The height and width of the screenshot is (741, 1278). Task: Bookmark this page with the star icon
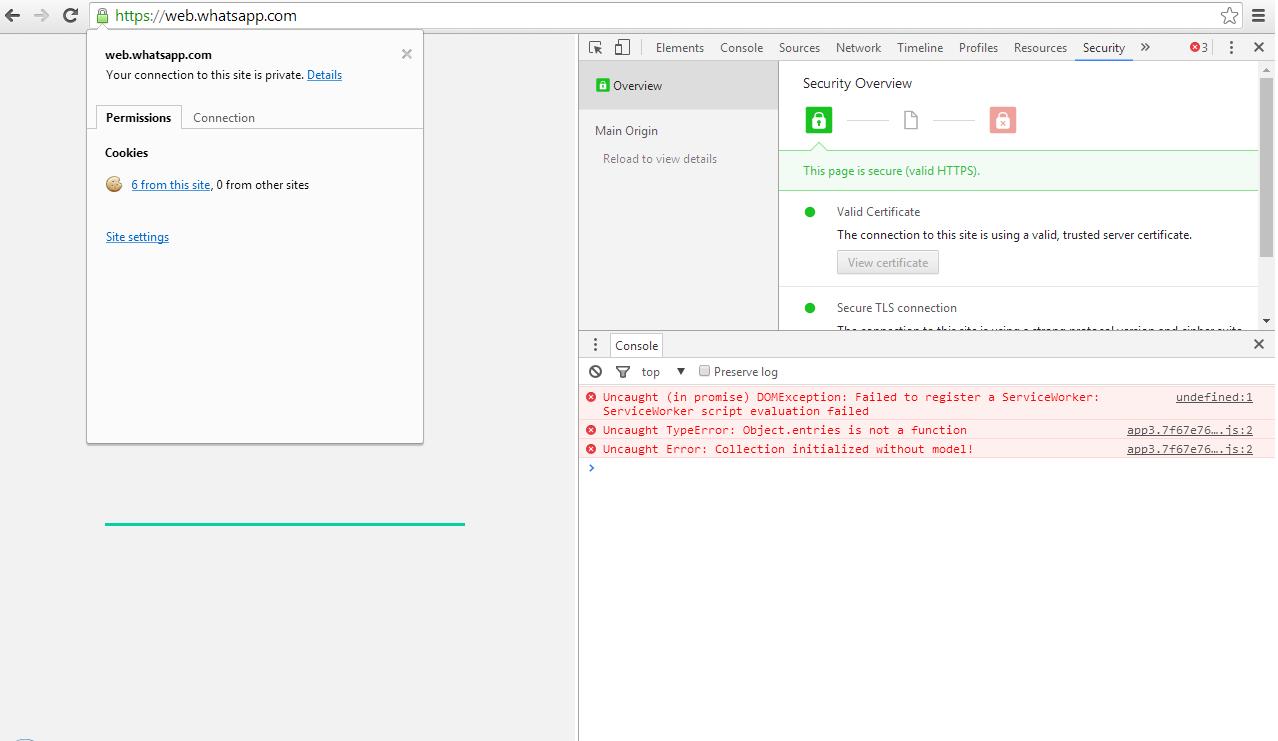[x=1229, y=15]
